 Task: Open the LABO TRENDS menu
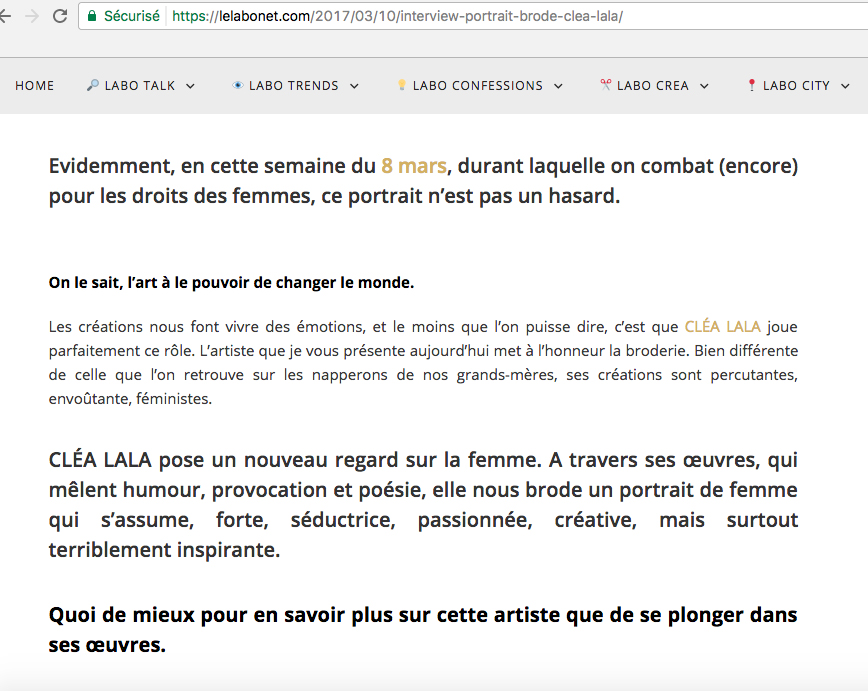click(x=293, y=86)
